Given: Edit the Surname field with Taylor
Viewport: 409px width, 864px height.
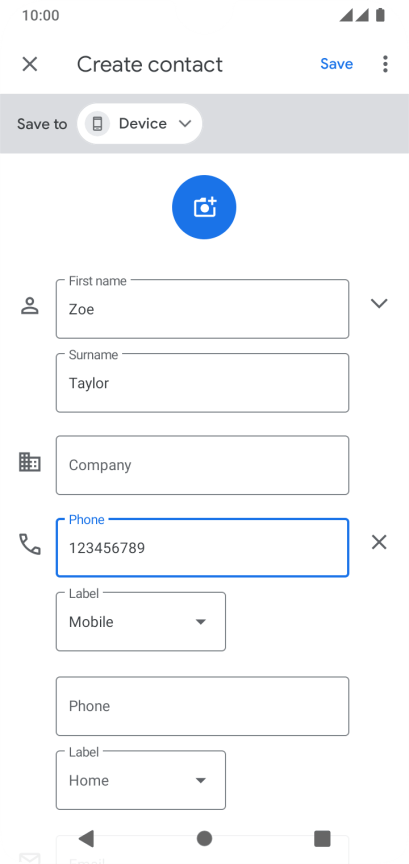Looking at the screenshot, I should (202, 383).
